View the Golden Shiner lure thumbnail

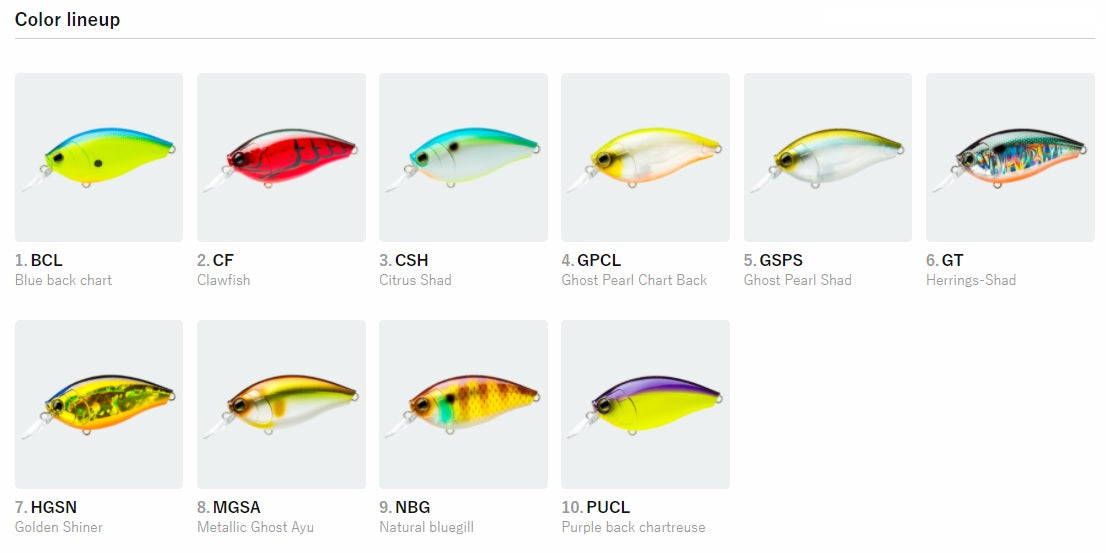pos(99,404)
